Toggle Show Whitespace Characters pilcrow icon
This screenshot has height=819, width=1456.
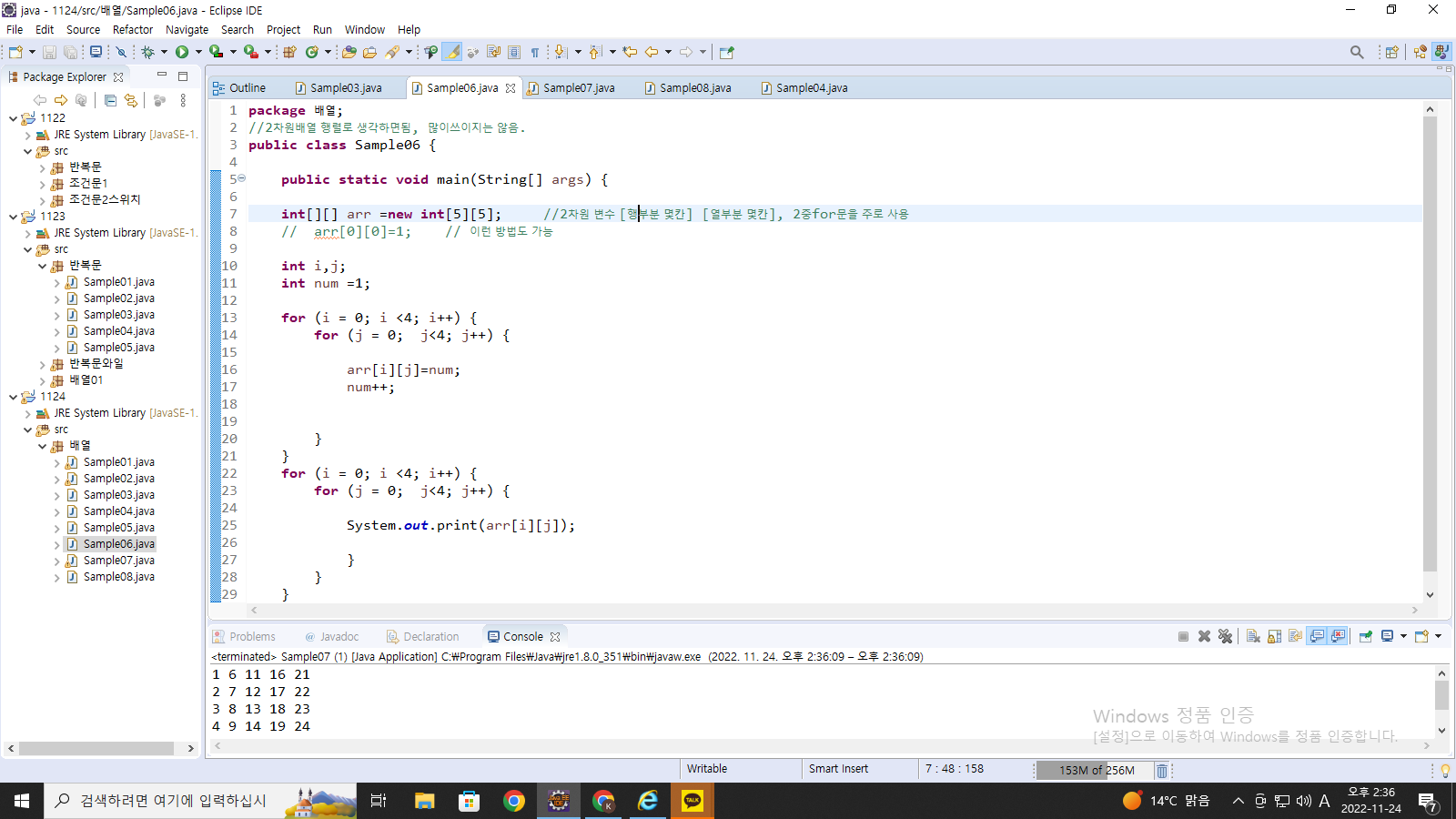coord(535,52)
